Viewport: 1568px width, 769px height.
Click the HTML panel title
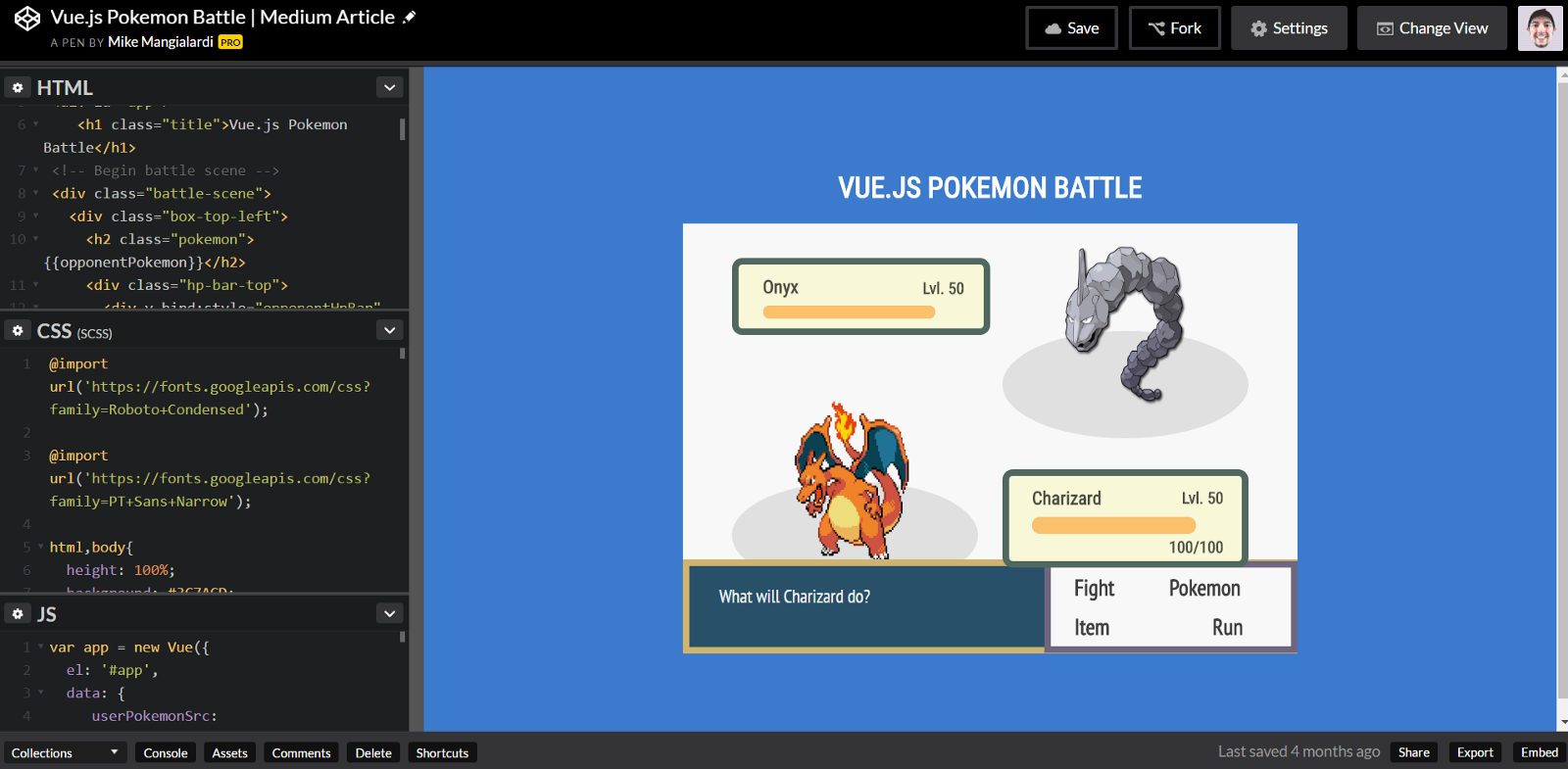(x=65, y=88)
